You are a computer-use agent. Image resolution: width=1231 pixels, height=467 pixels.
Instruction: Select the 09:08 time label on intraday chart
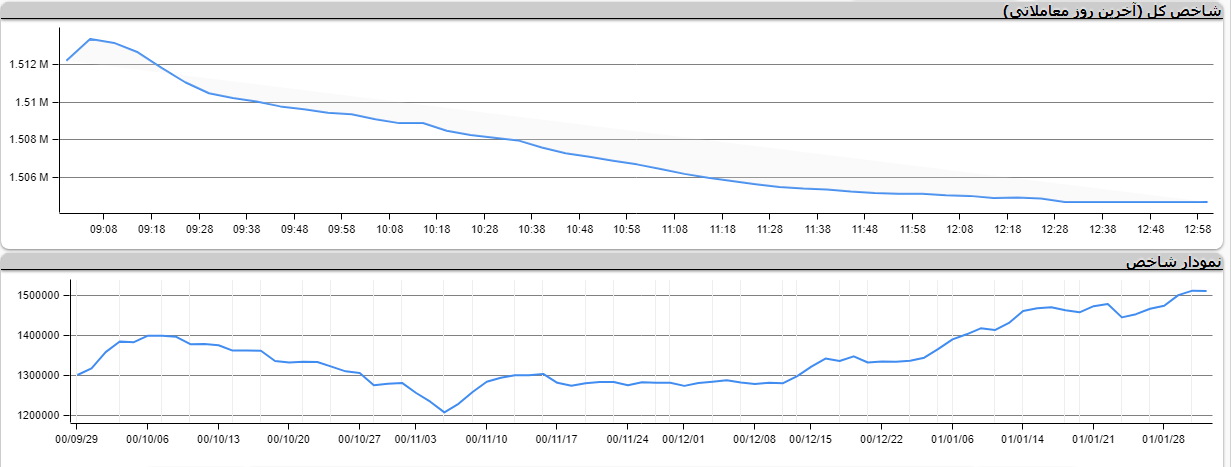tap(104, 229)
